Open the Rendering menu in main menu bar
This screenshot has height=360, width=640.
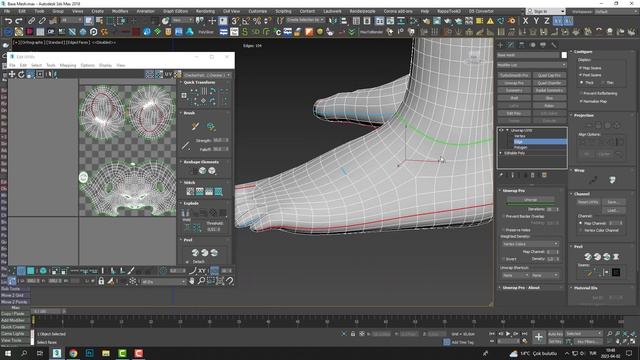[x=205, y=11]
